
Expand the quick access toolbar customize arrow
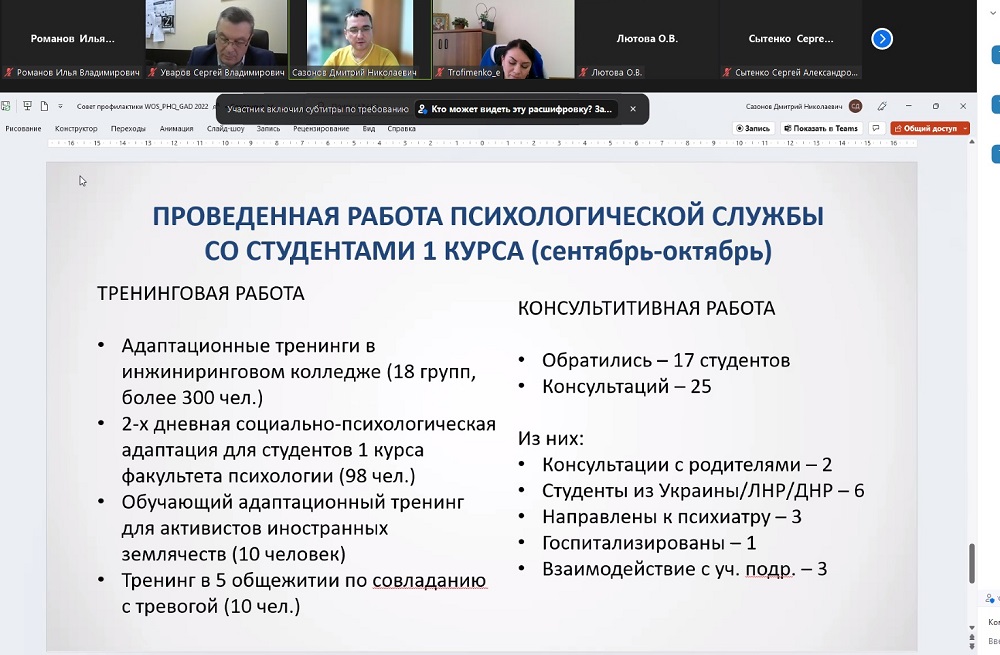point(60,106)
